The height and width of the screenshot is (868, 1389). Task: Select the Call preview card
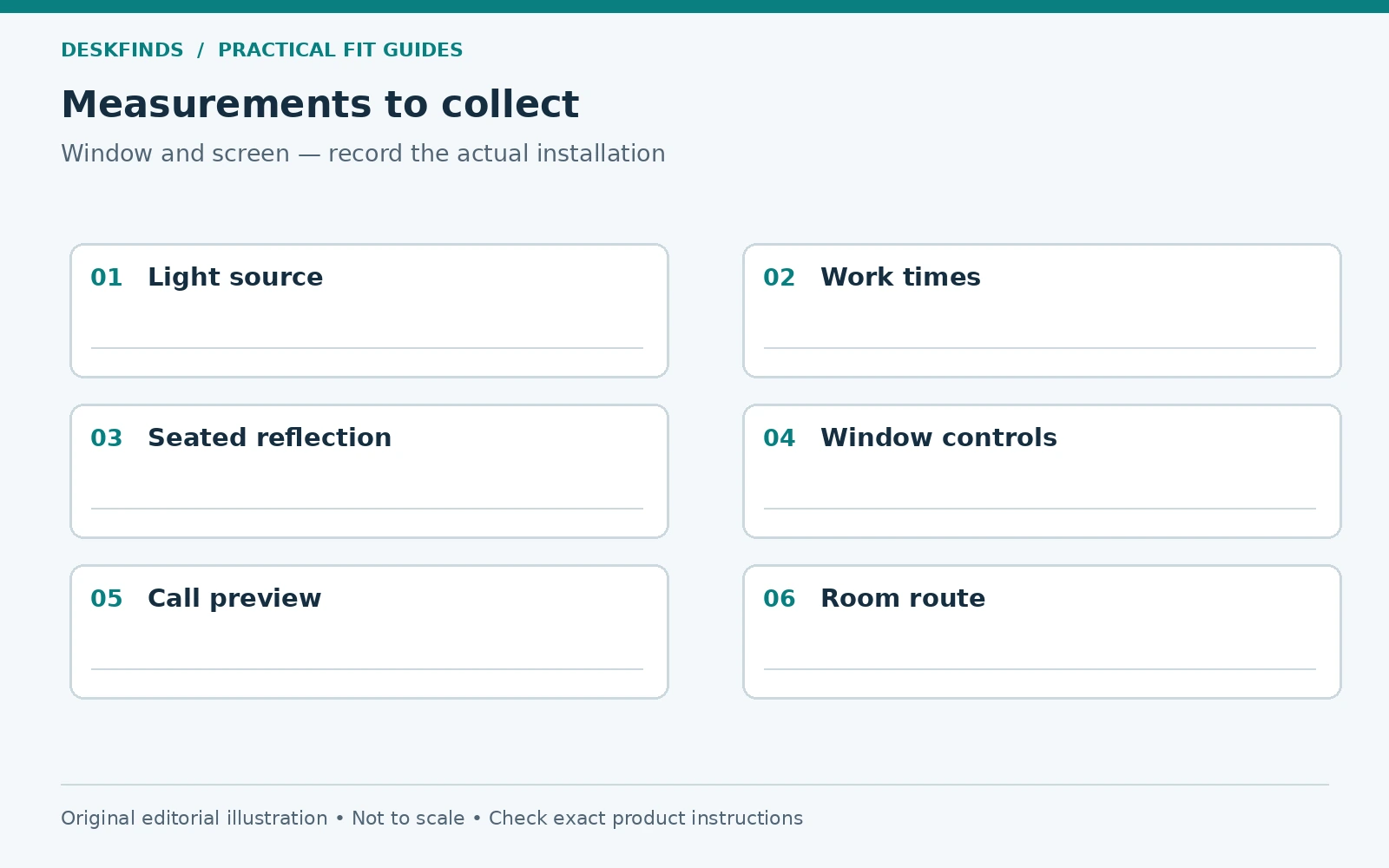pyautogui.click(x=369, y=632)
